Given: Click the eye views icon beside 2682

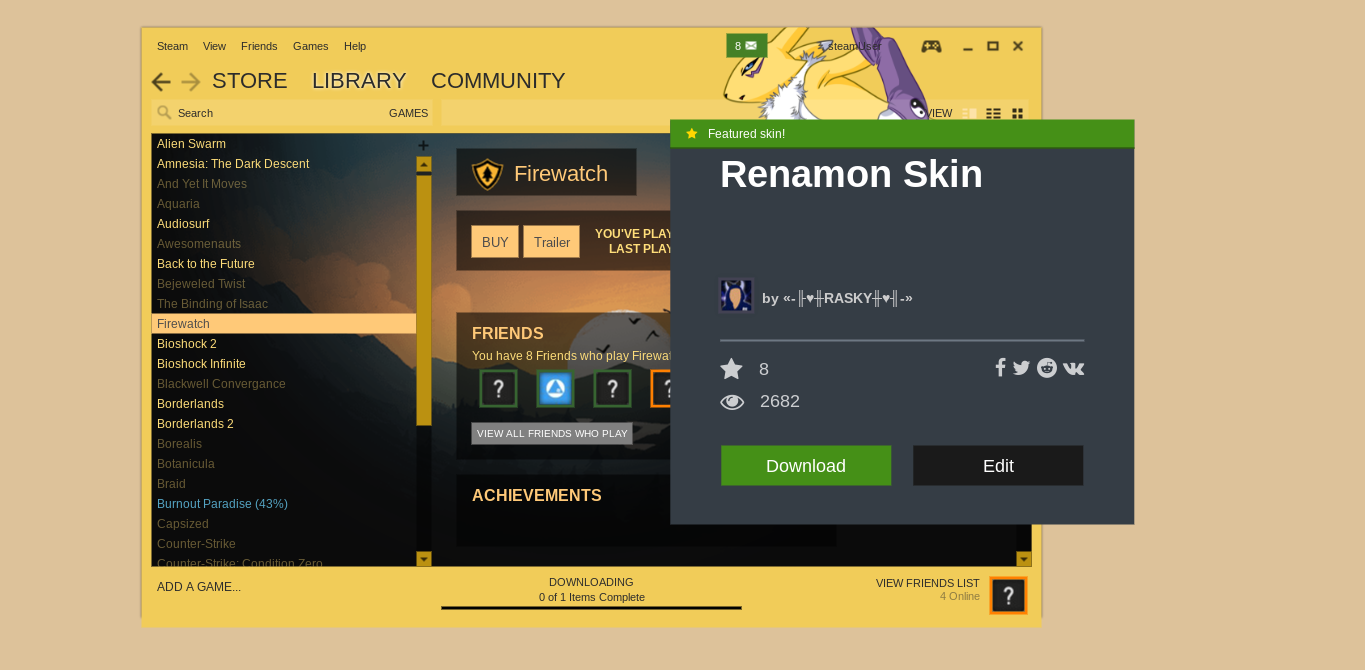Looking at the screenshot, I should point(732,402).
